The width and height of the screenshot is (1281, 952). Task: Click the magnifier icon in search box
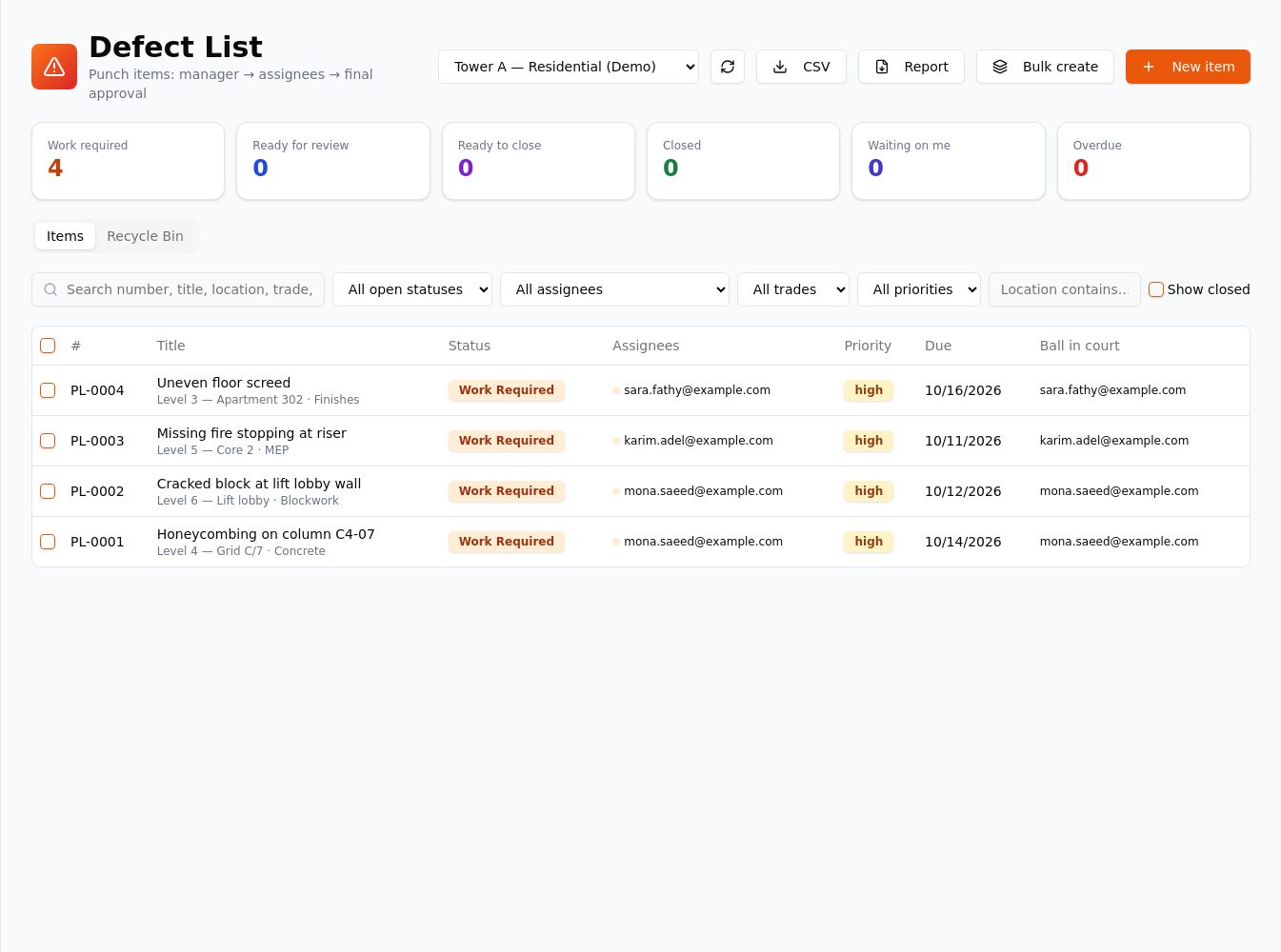coord(50,289)
